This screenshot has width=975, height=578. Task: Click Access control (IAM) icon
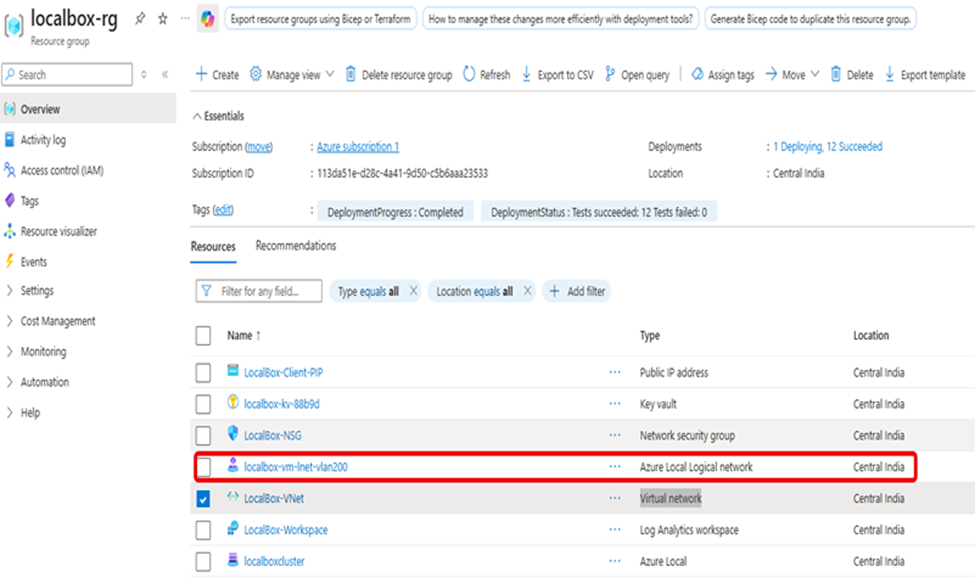[9, 170]
